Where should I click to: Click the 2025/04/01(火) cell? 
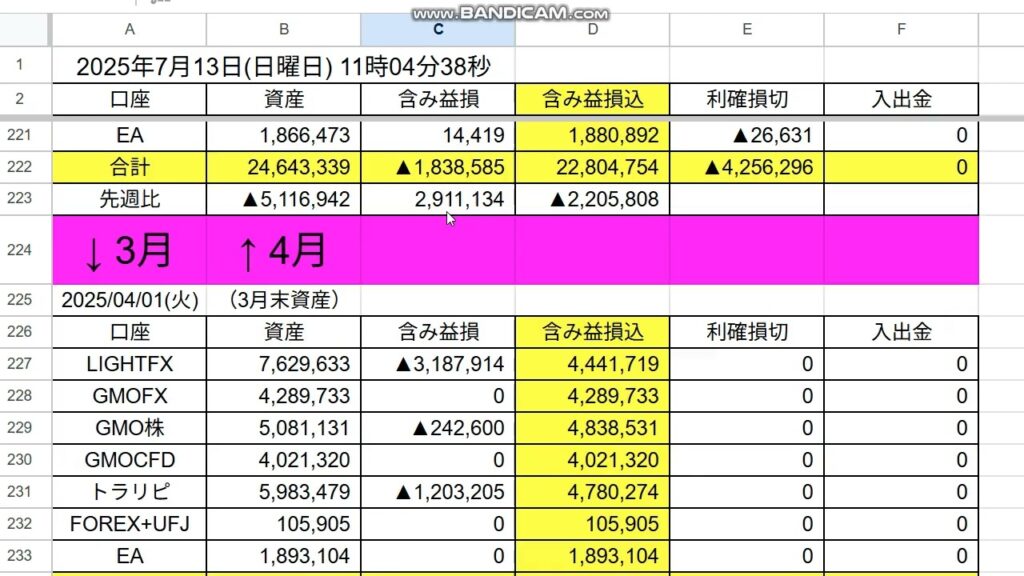click(129, 300)
